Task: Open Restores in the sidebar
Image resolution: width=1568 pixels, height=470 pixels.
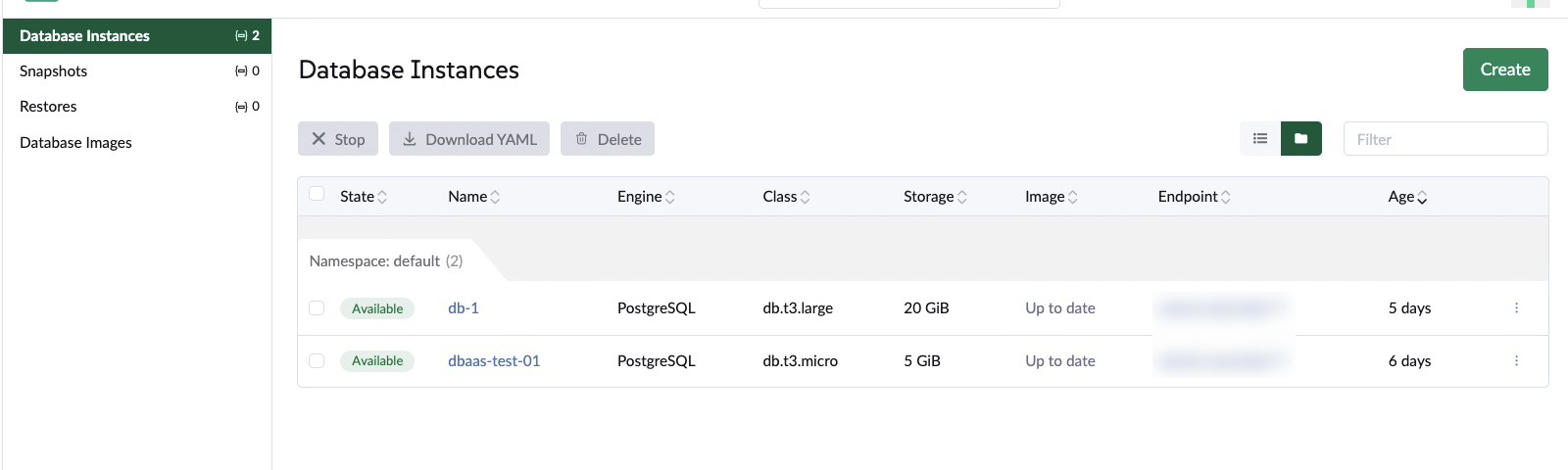Action: point(137,107)
